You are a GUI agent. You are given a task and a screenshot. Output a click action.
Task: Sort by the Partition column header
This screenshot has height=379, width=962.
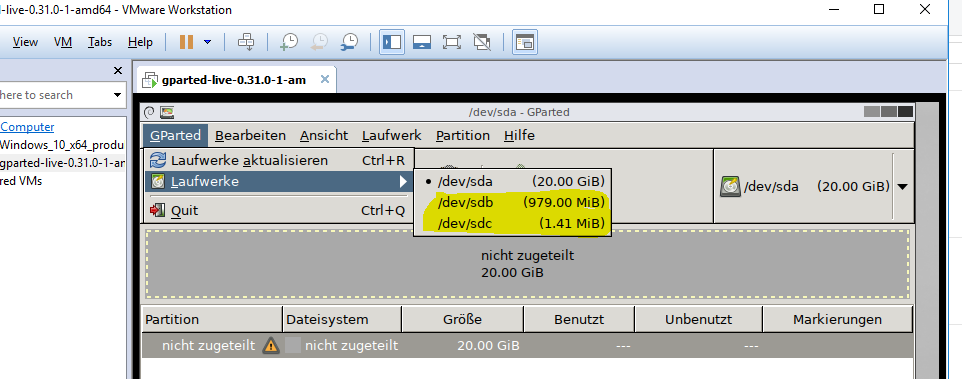pyautogui.click(x=212, y=320)
